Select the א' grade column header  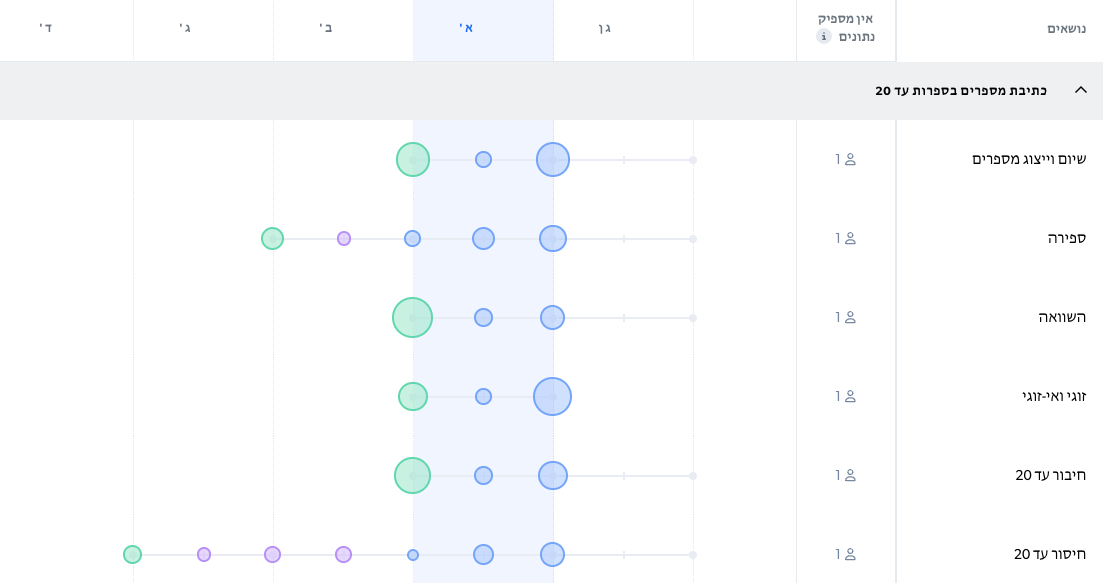click(x=466, y=28)
